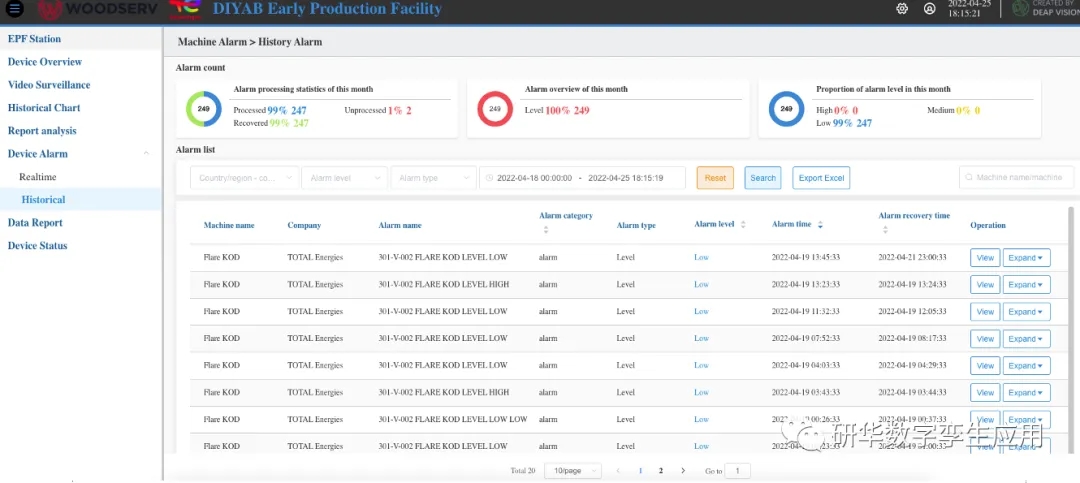Open the Country/region dropdown filter
The image size is (1080, 483).
(x=244, y=178)
